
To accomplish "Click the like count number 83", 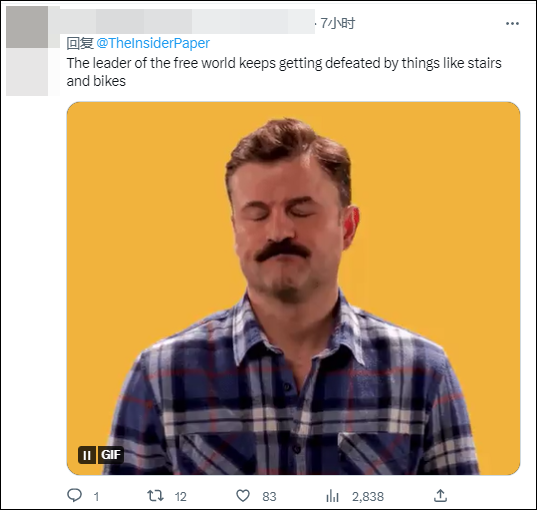I will click(269, 497).
